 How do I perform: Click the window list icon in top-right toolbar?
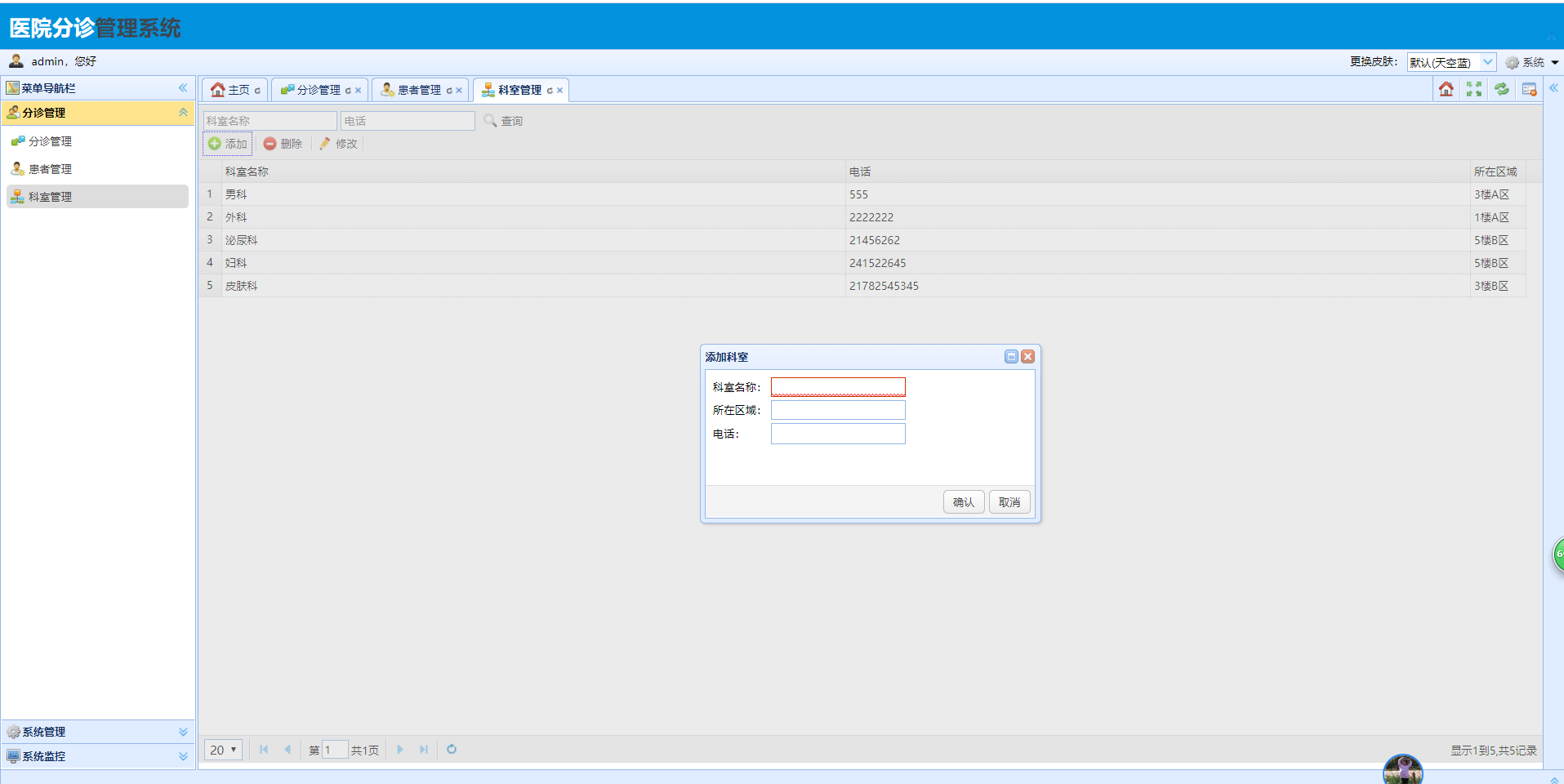click(1529, 89)
